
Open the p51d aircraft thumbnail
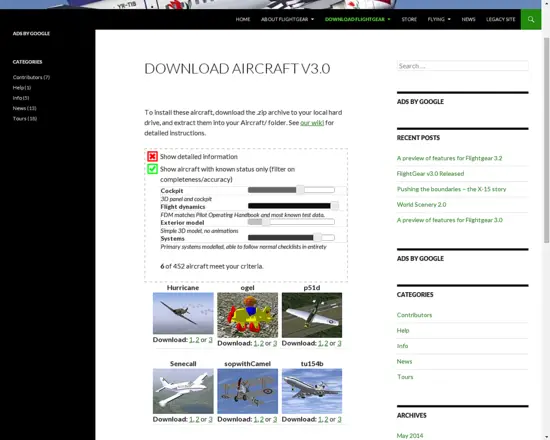[x=312, y=315]
